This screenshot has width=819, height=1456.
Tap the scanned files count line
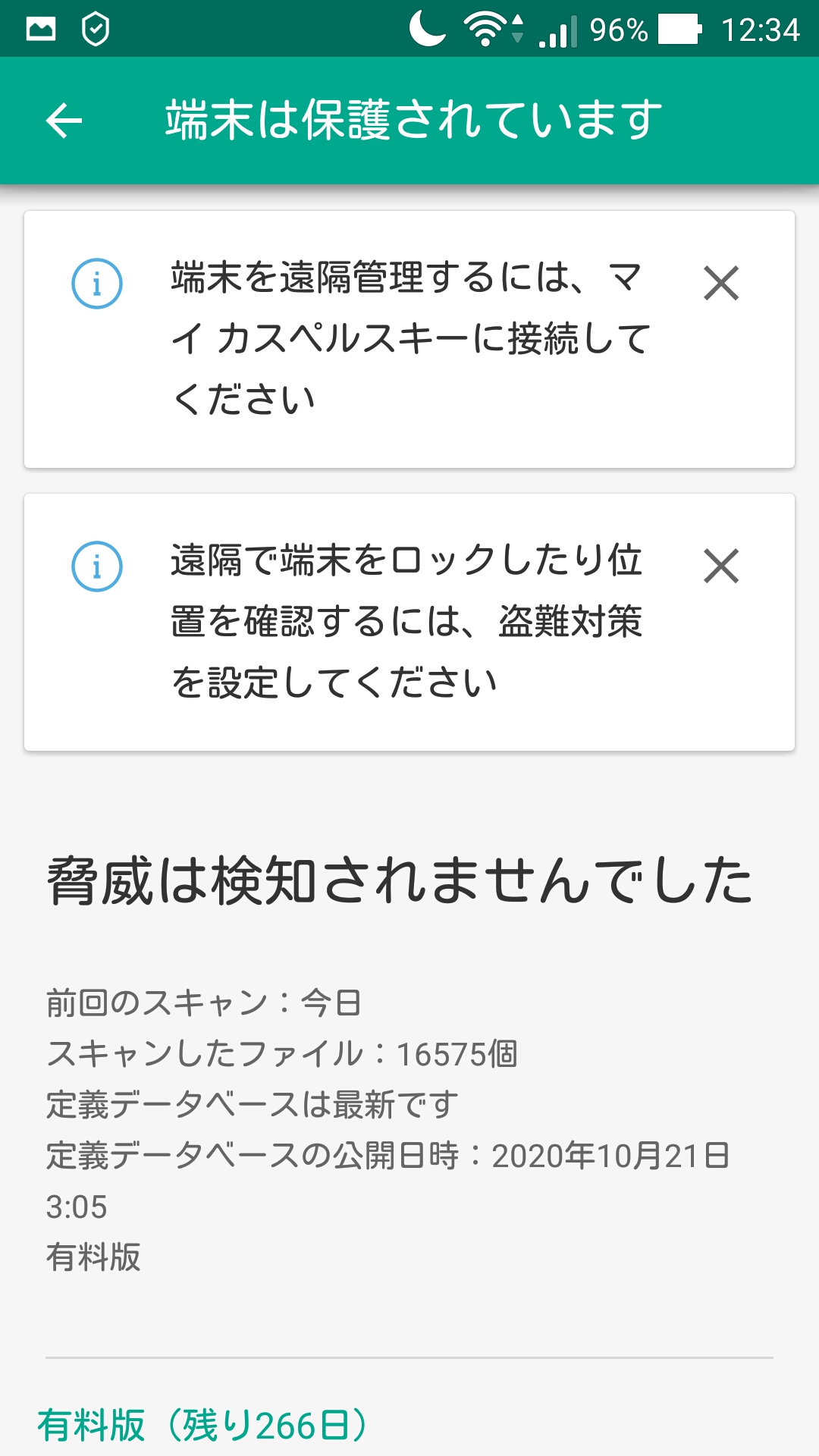point(282,1054)
